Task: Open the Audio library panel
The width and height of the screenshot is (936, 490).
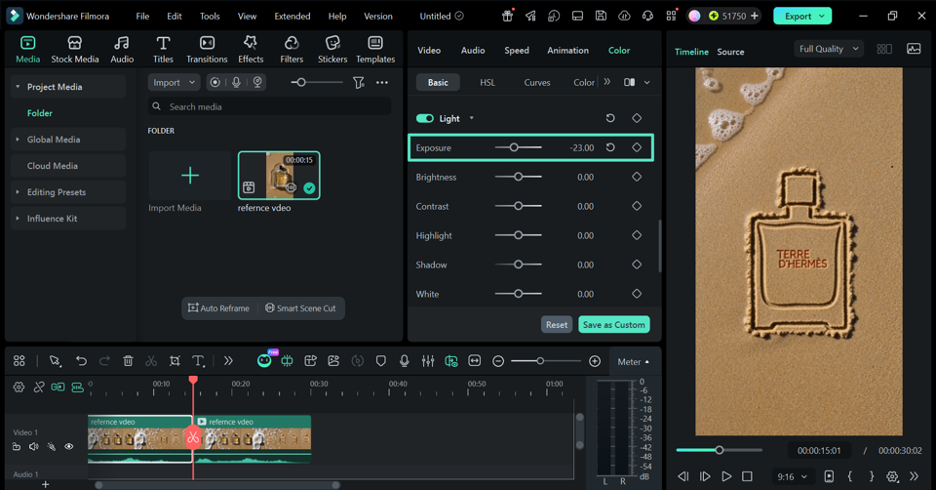Action: (122, 50)
